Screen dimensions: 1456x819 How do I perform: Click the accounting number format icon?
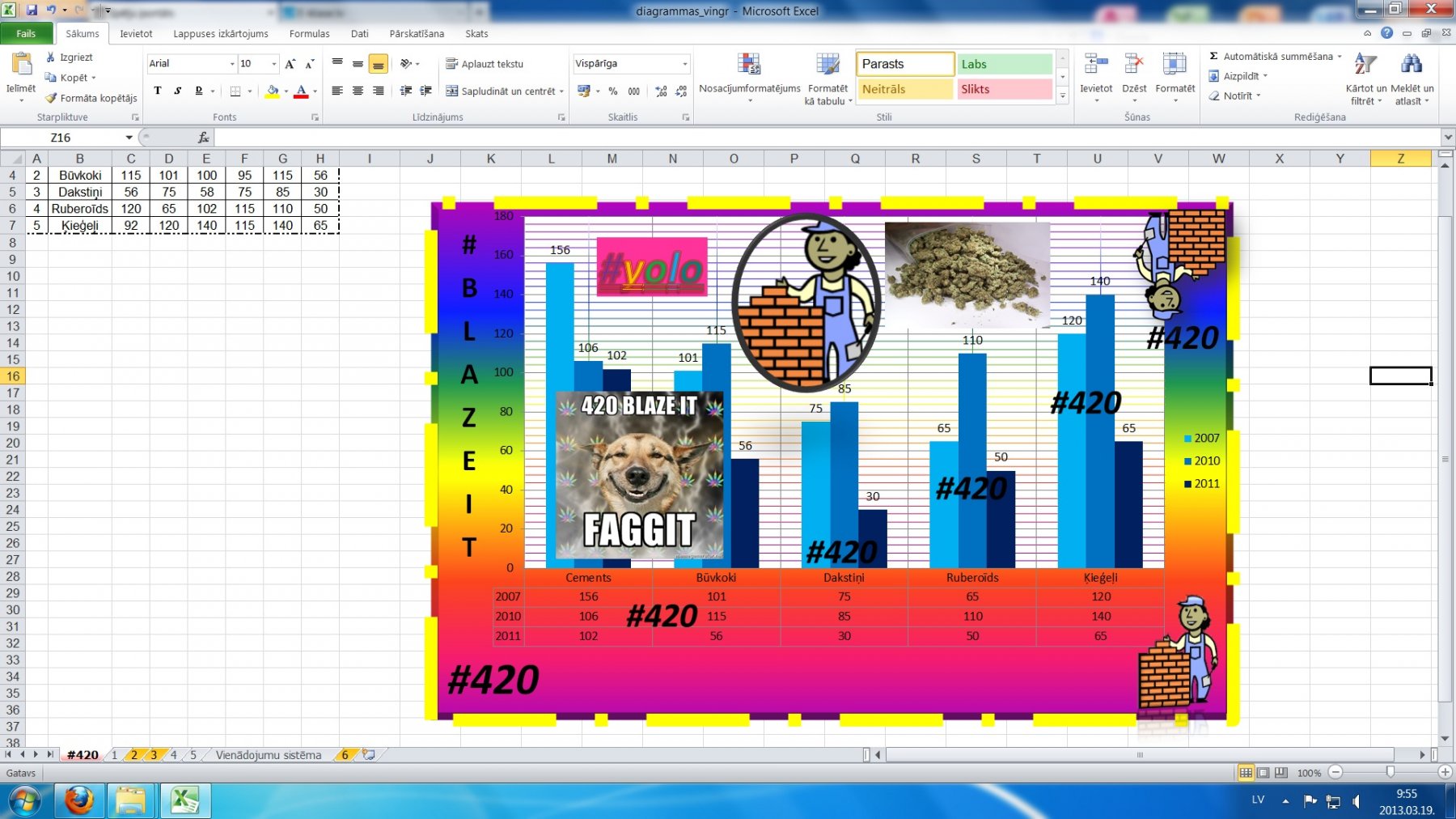584,91
